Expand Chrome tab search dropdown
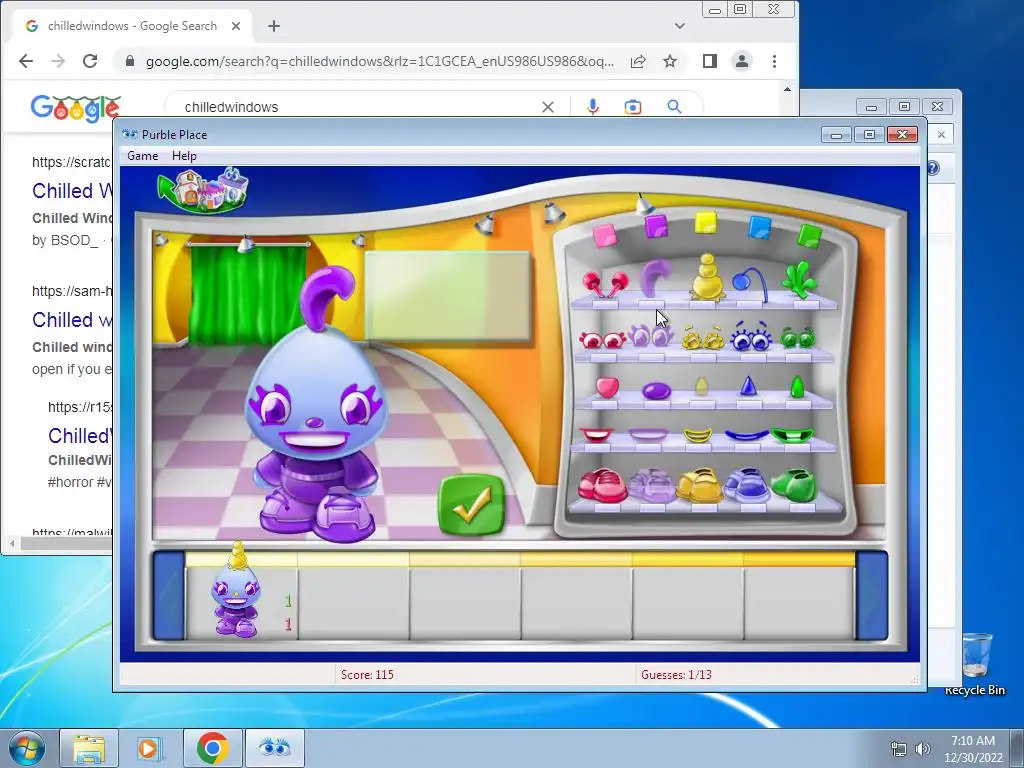 (680, 26)
